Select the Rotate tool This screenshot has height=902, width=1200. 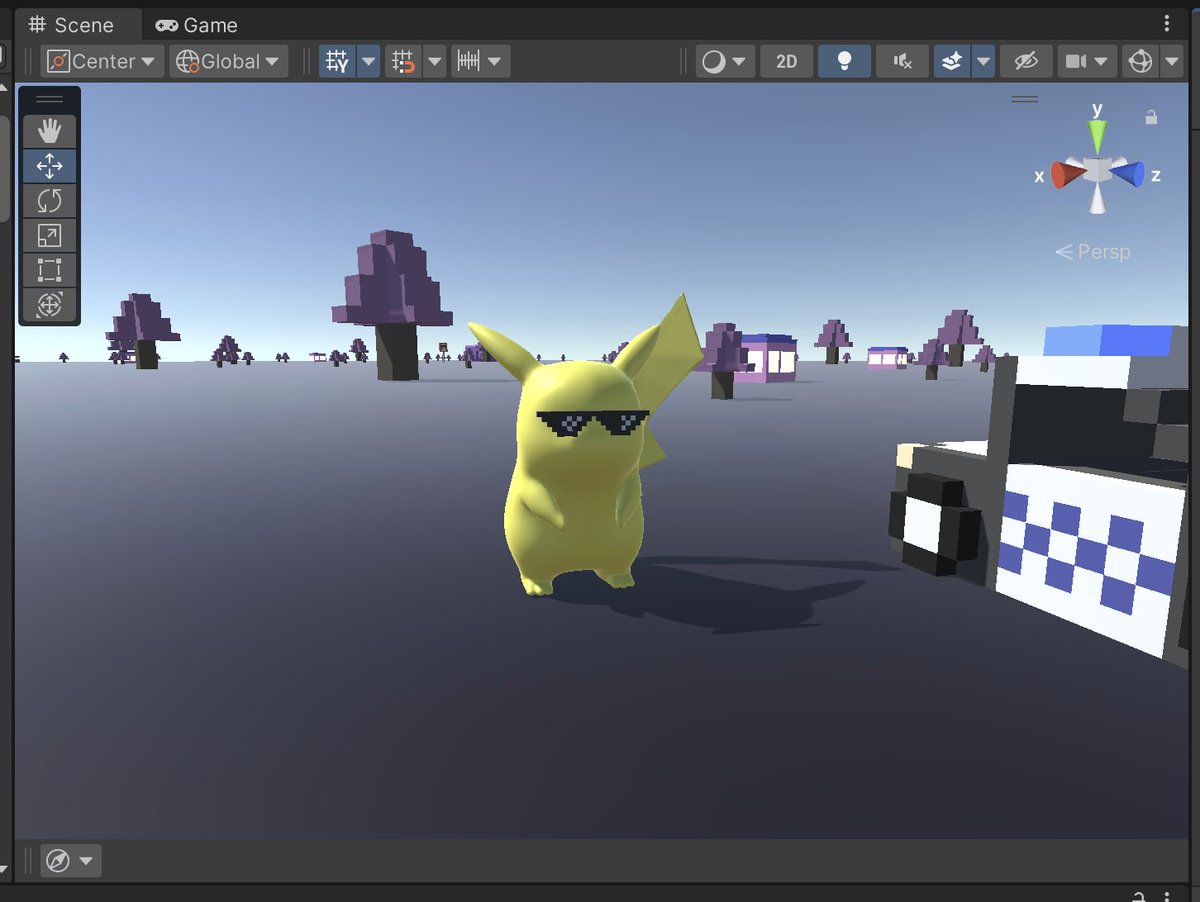(49, 201)
